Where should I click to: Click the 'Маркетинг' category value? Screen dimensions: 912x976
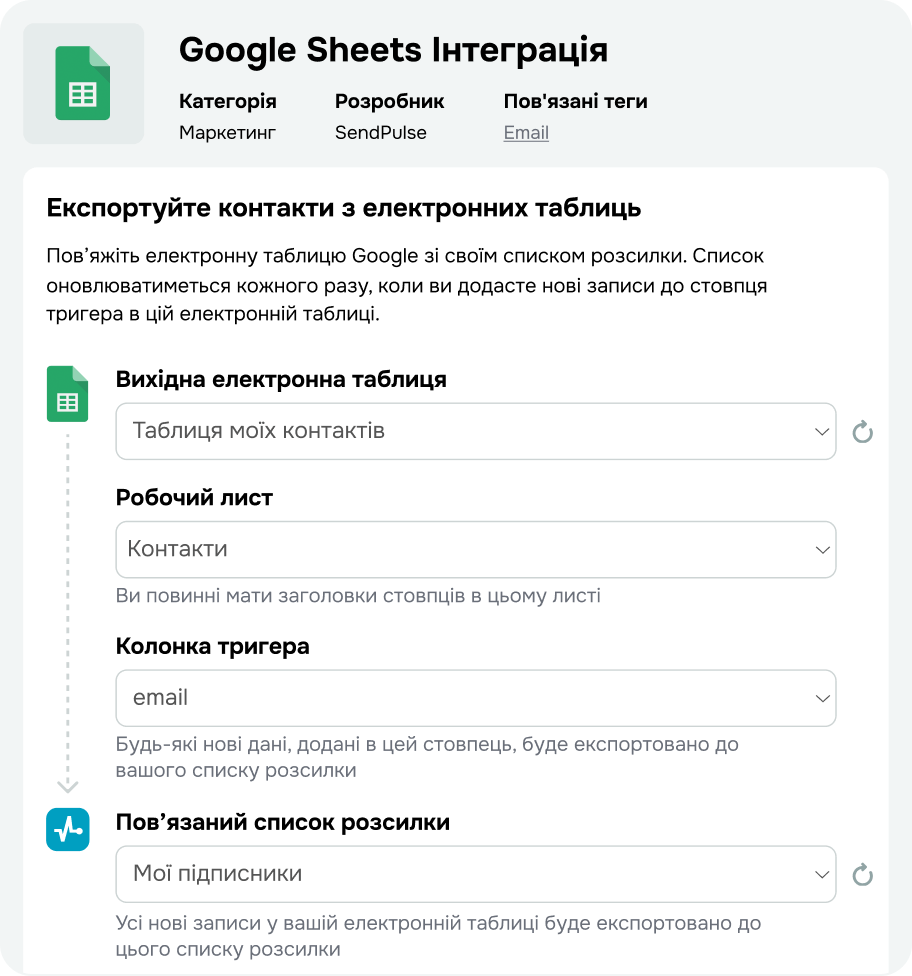227,133
